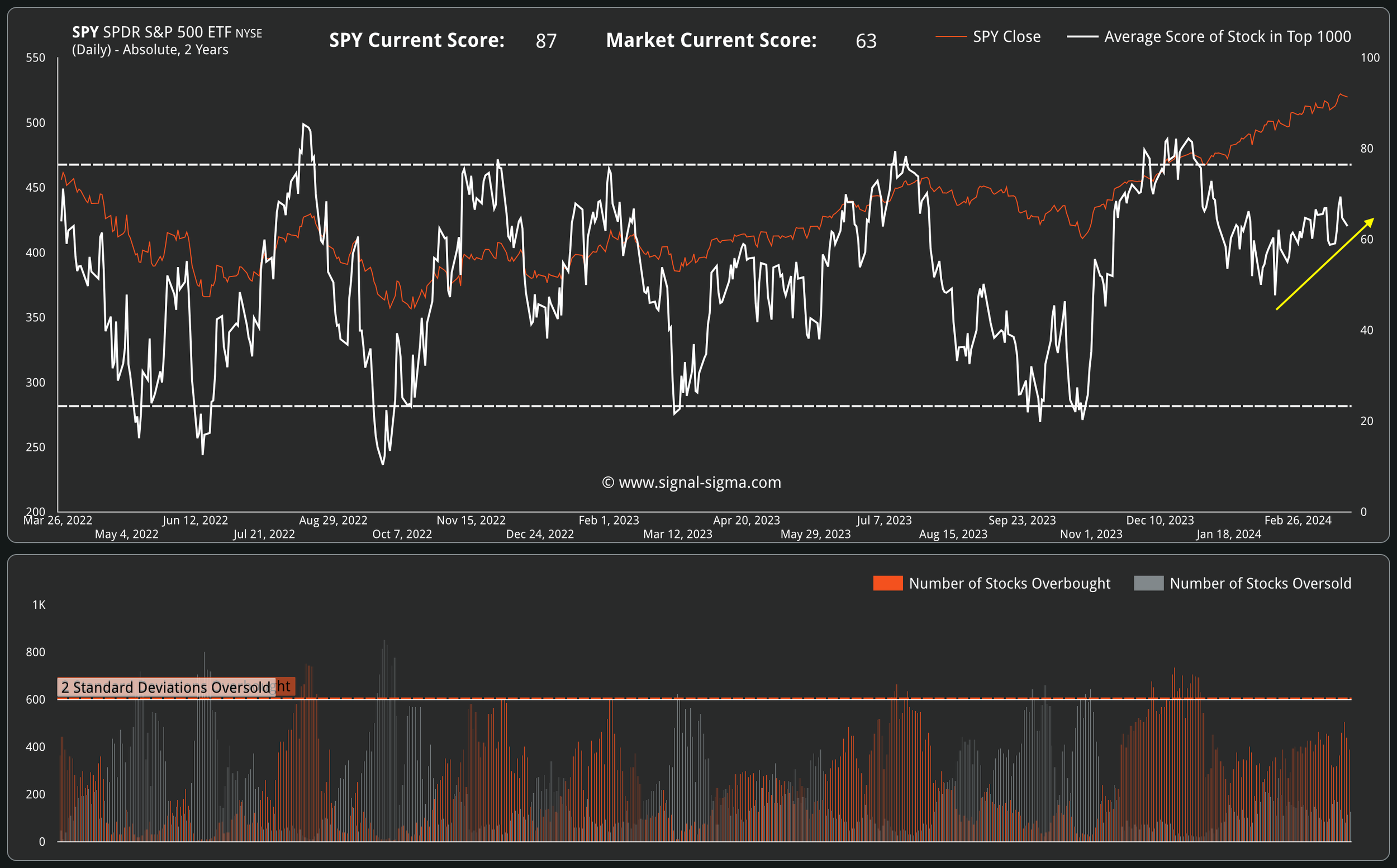Image resolution: width=1397 pixels, height=868 pixels.
Task: Click the SPY SPDR S&P 500 ETF title
Action: pos(167,33)
